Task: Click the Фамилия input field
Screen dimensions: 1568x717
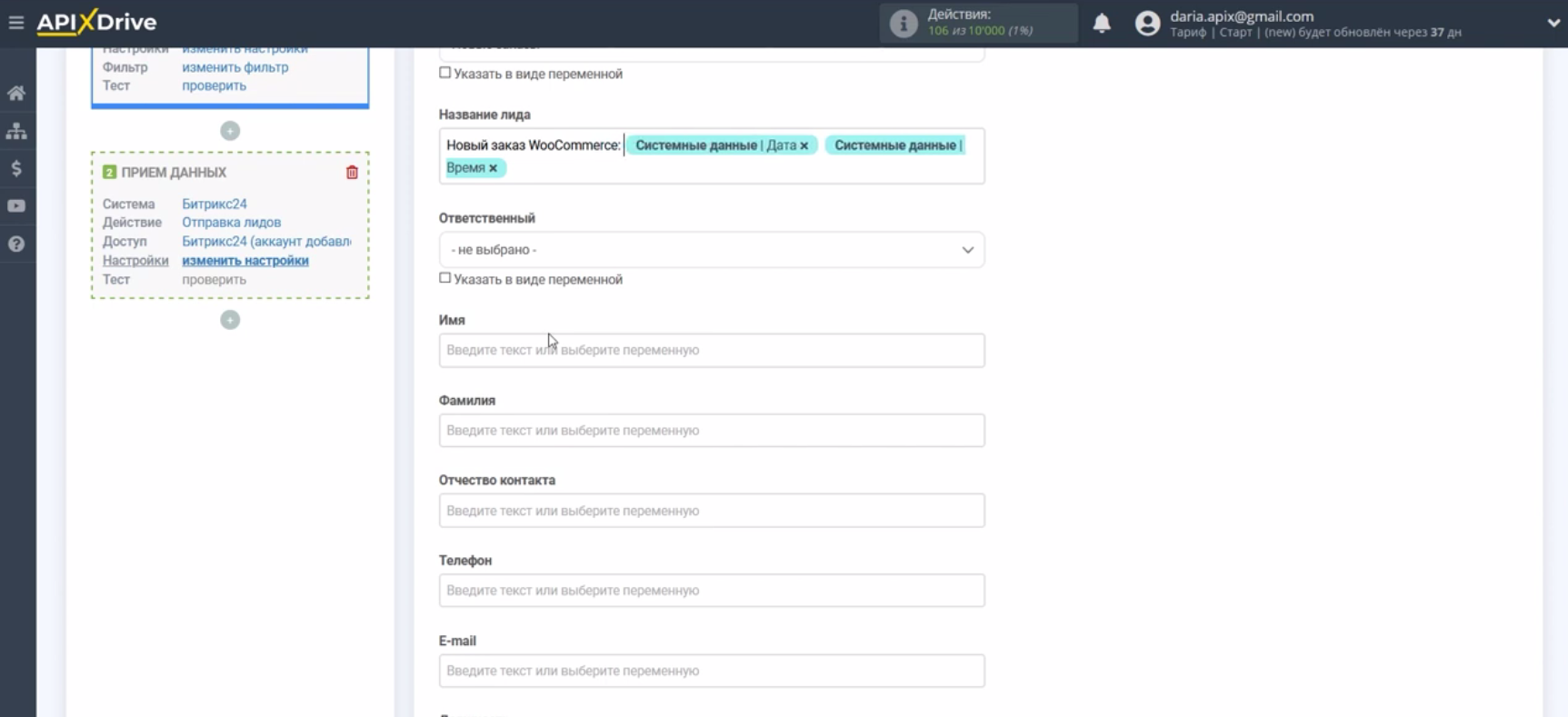Action: [x=712, y=430]
